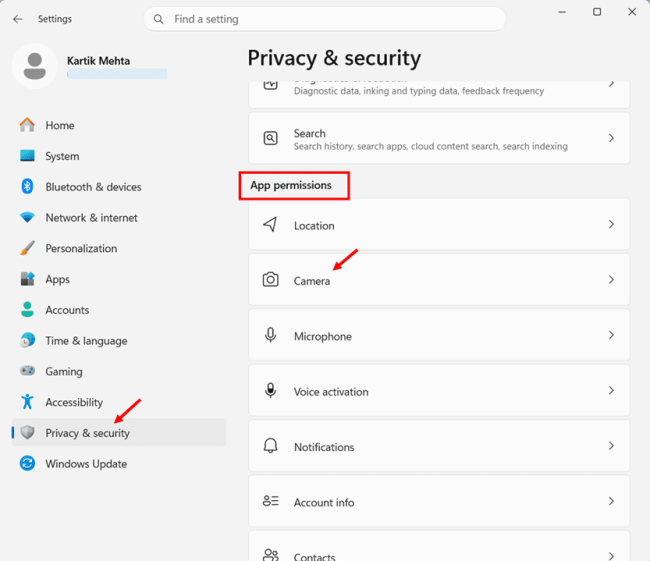Click the Search permissions icon

tap(270, 138)
